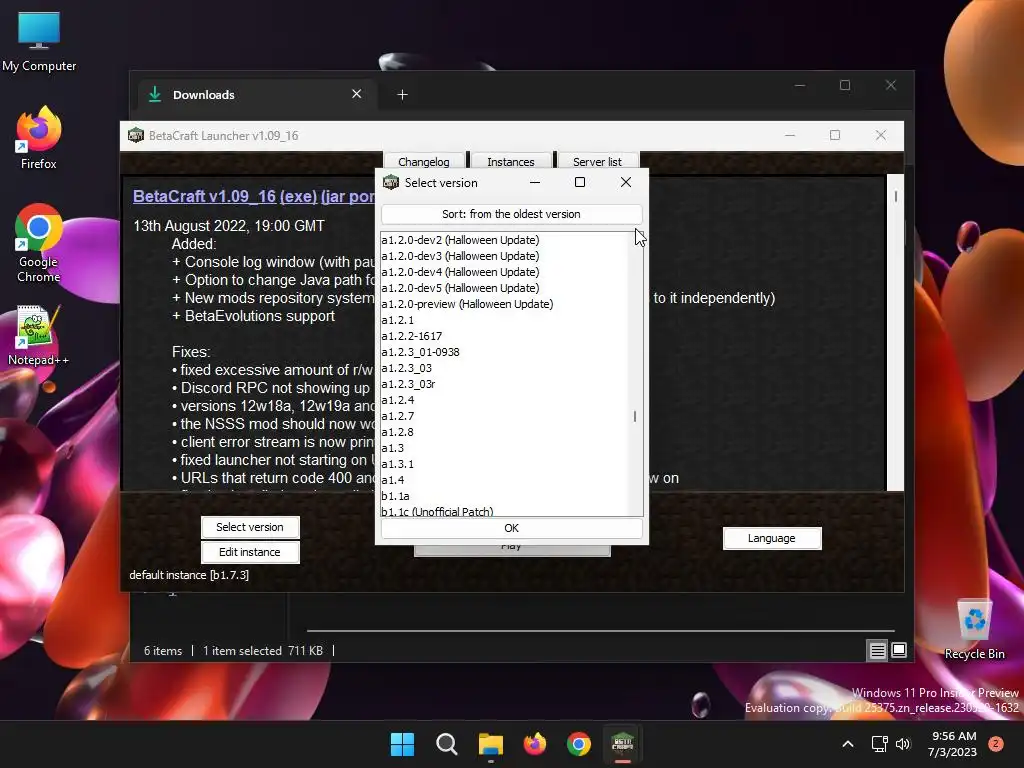Screen dimensions: 1024x768
Task: Select version b1.1a
Action: point(505,496)
